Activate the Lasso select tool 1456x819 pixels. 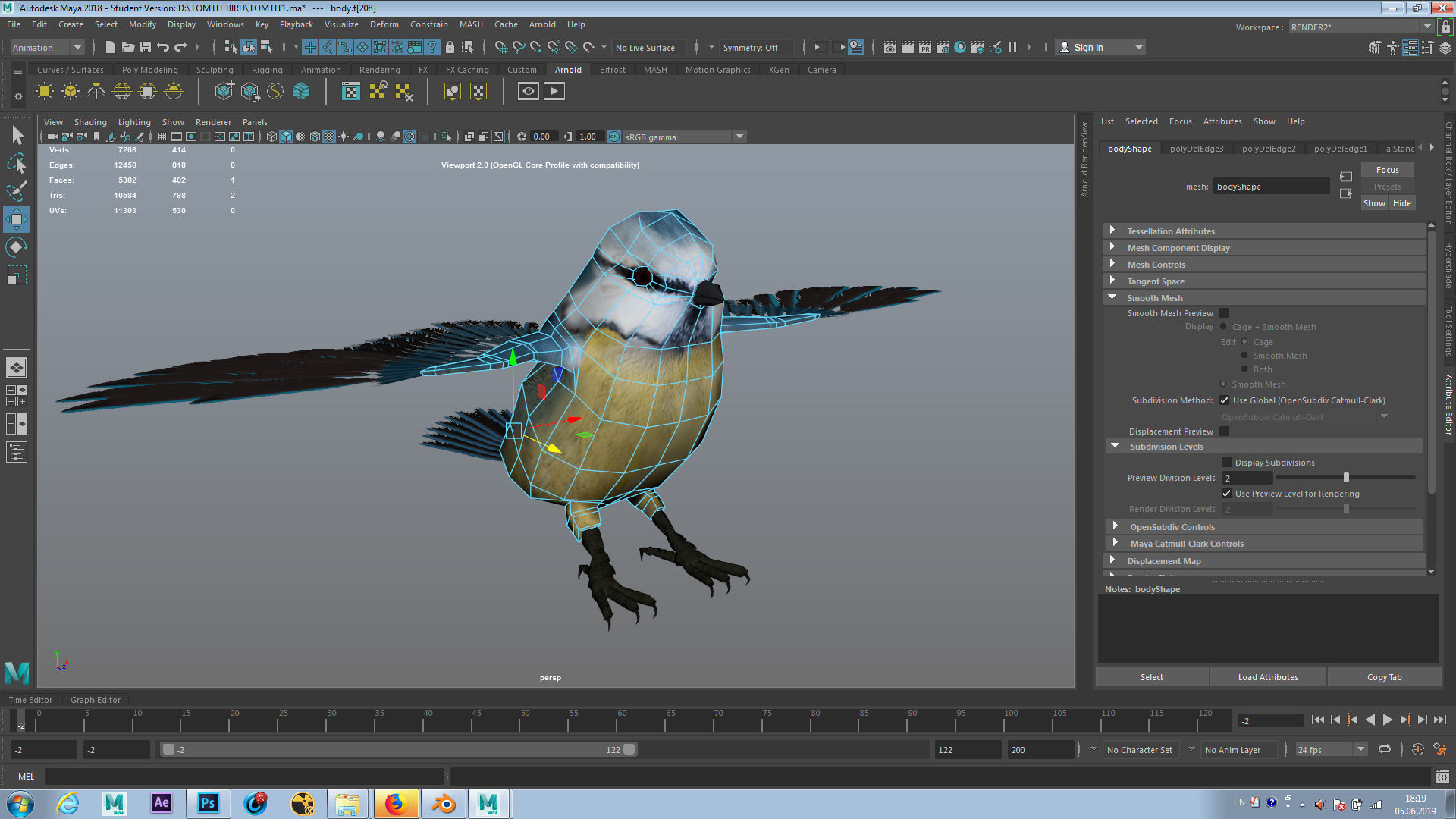tap(17, 163)
